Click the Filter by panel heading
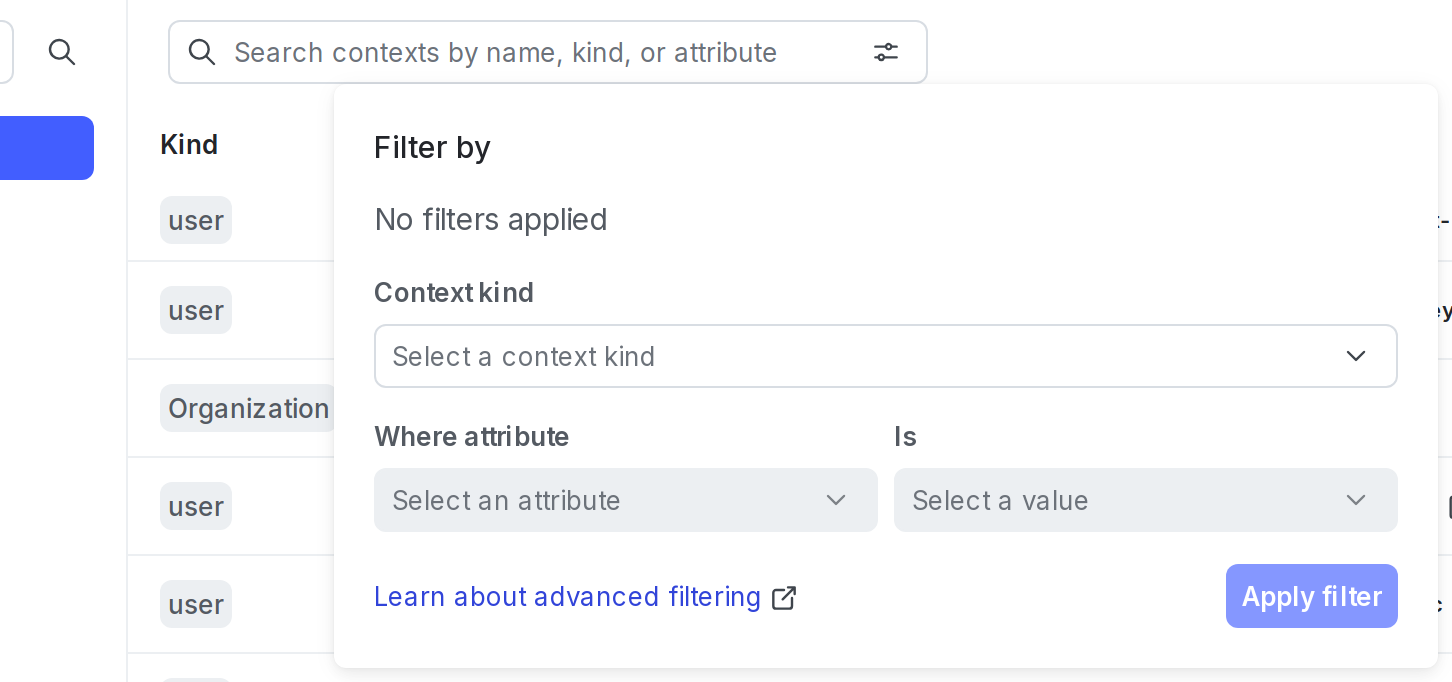Screen dimensions: 1452x682 tap(432, 147)
